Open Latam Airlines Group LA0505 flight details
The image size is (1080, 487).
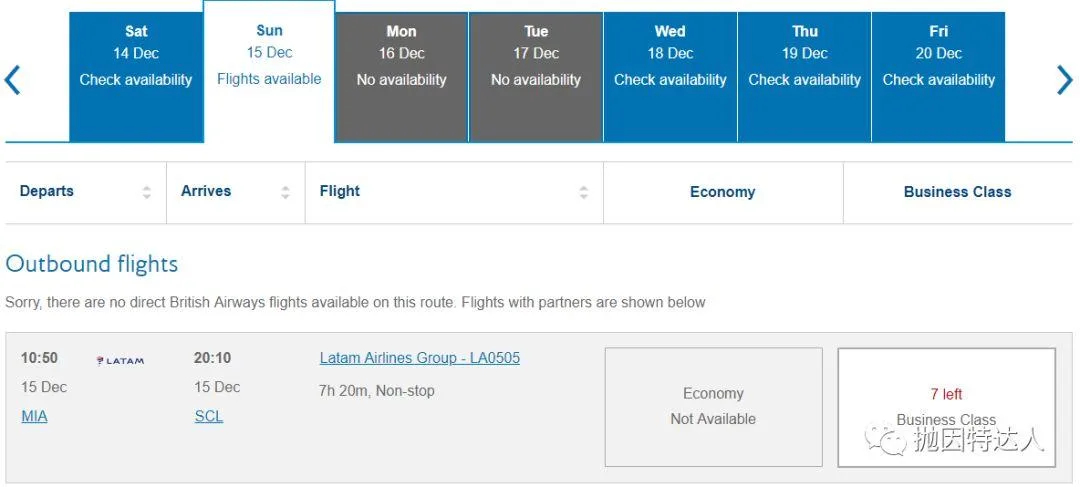click(420, 358)
